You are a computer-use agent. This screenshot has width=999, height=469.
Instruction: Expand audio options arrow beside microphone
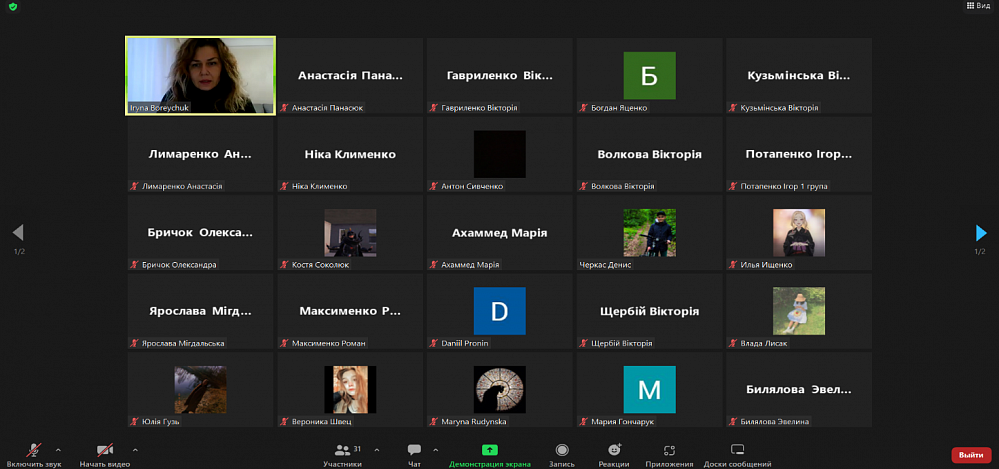tap(59, 450)
